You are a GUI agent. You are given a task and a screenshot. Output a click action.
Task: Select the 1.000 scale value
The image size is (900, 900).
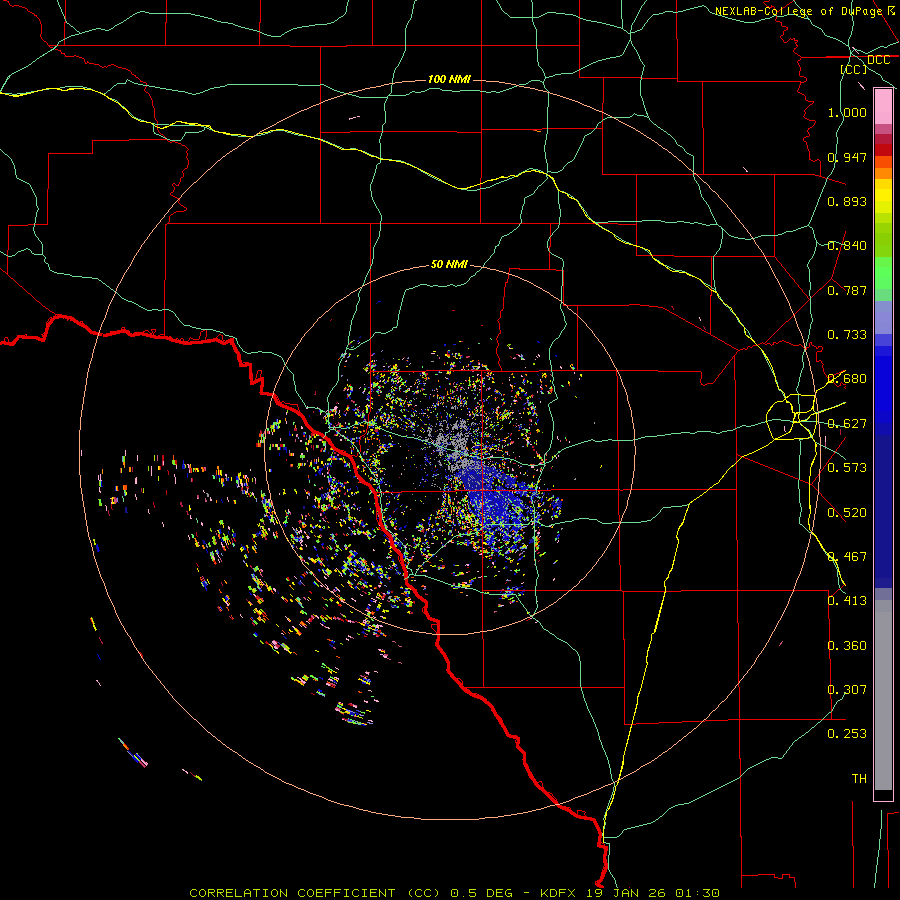(x=847, y=112)
